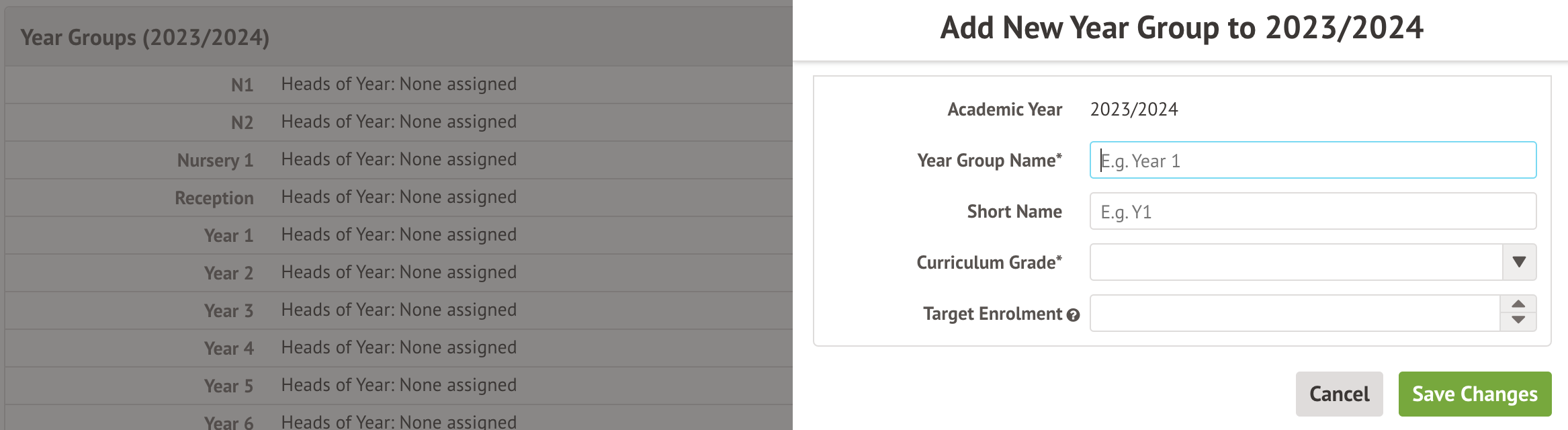
Task: Open the N2 year group row
Action: pos(398,122)
